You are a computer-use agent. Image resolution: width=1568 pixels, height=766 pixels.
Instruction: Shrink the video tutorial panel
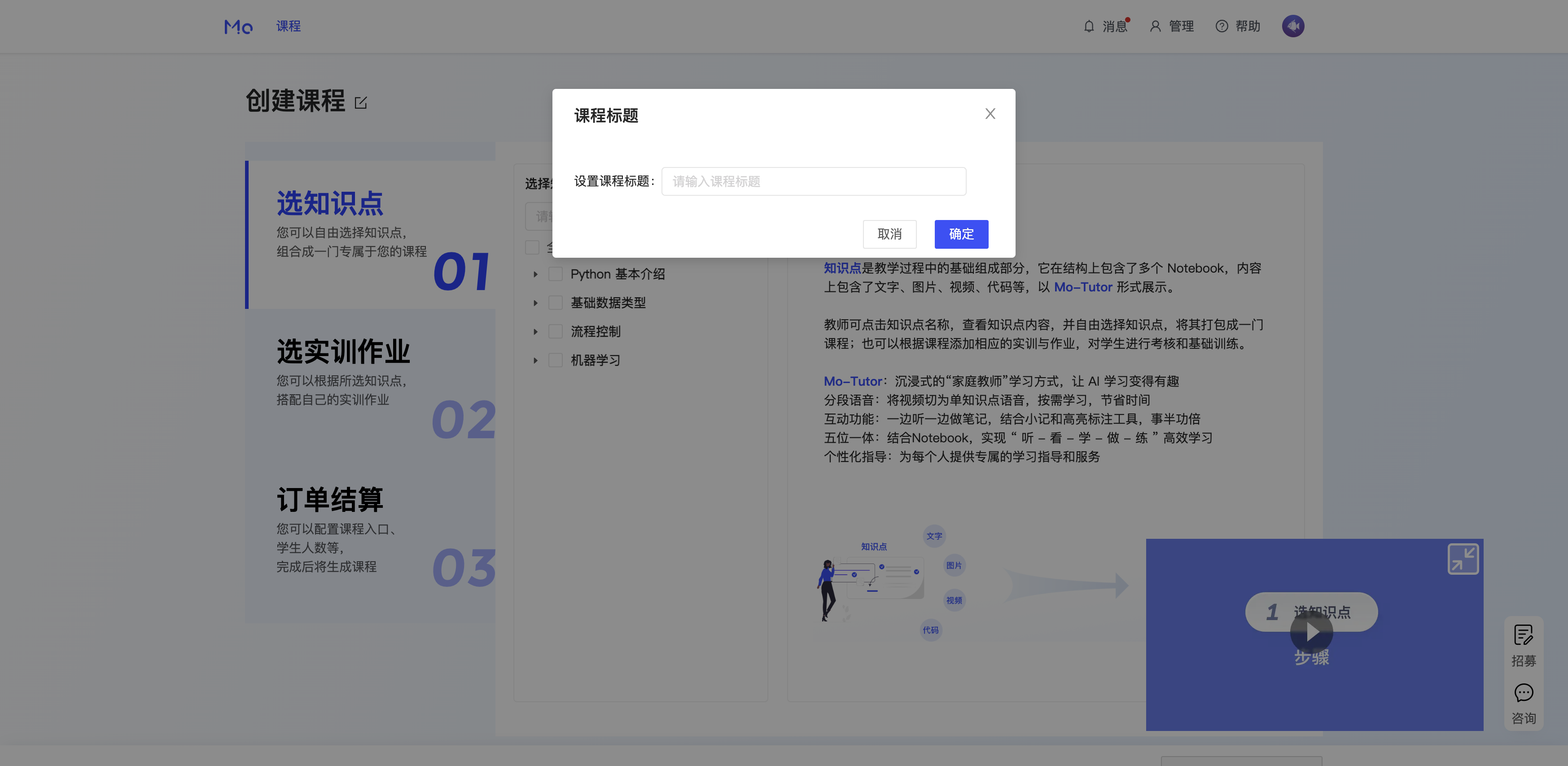click(x=1463, y=559)
